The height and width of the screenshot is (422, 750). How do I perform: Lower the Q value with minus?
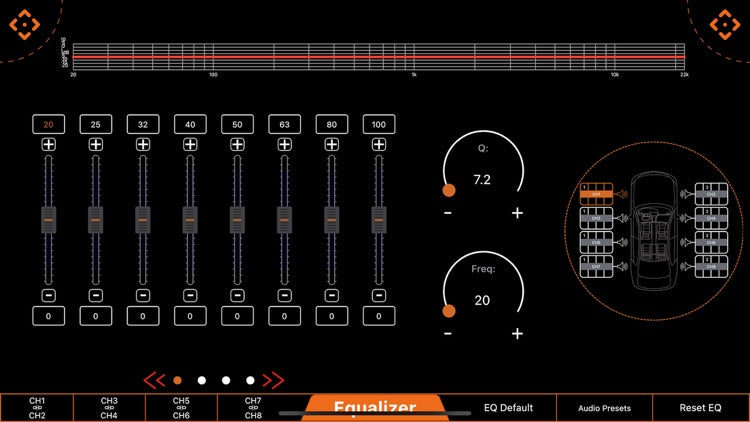pos(448,213)
